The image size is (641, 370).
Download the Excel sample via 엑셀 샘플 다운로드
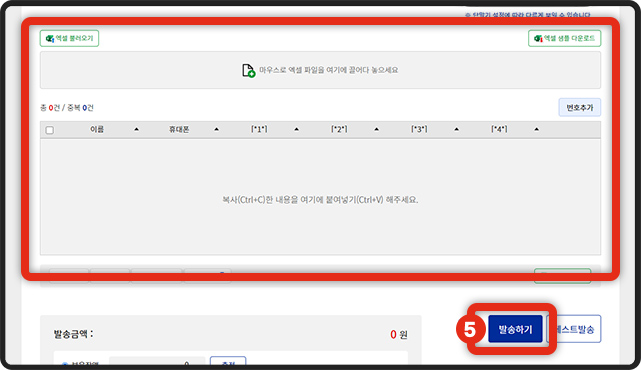(x=564, y=38)
